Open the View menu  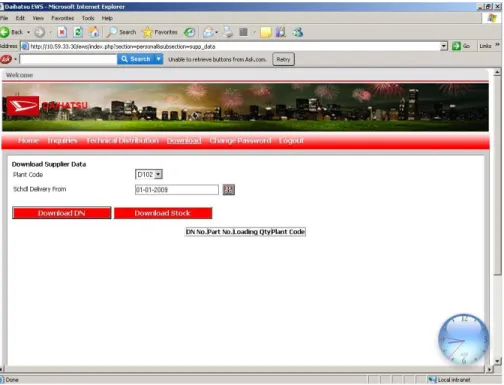pyautogui.click(x=38, y=18)
